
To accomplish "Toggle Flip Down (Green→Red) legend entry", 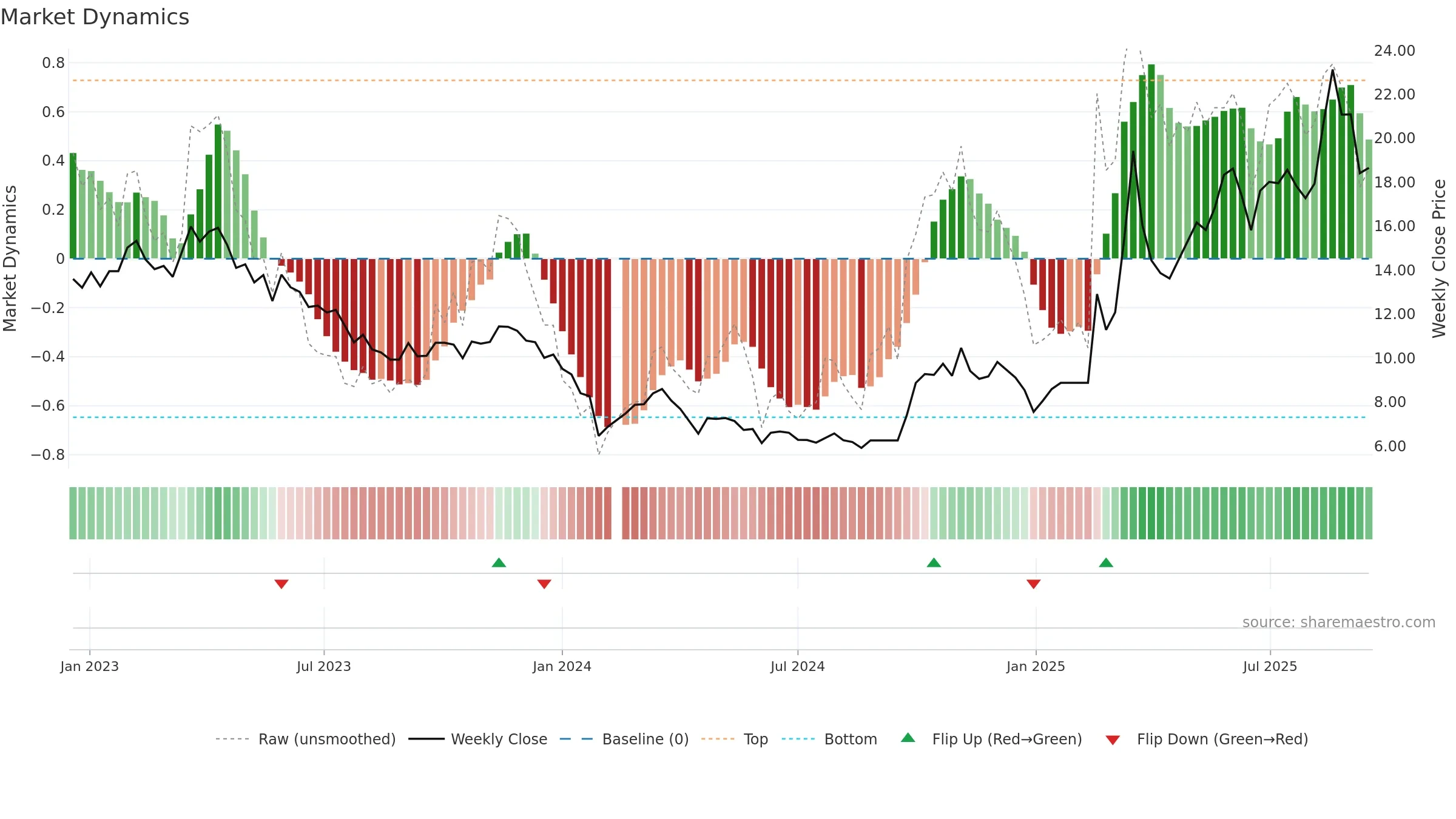I will click(x=1207, y=739).
